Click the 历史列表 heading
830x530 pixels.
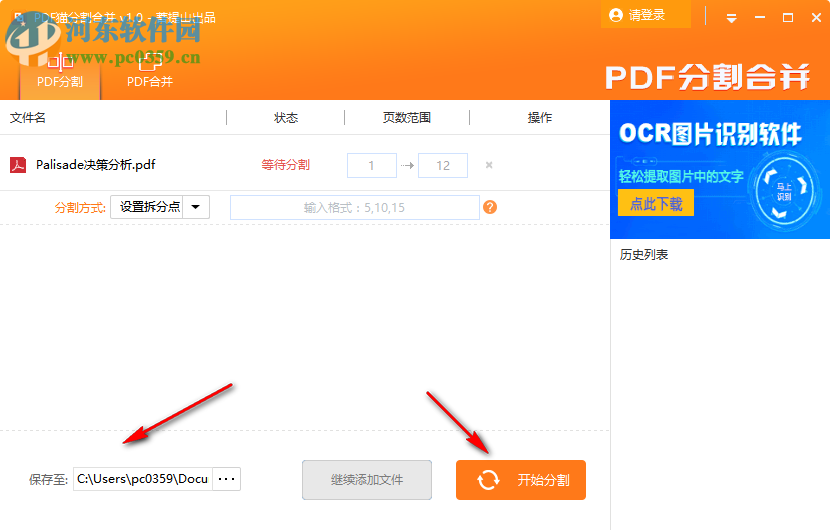(x=644, y=255)
